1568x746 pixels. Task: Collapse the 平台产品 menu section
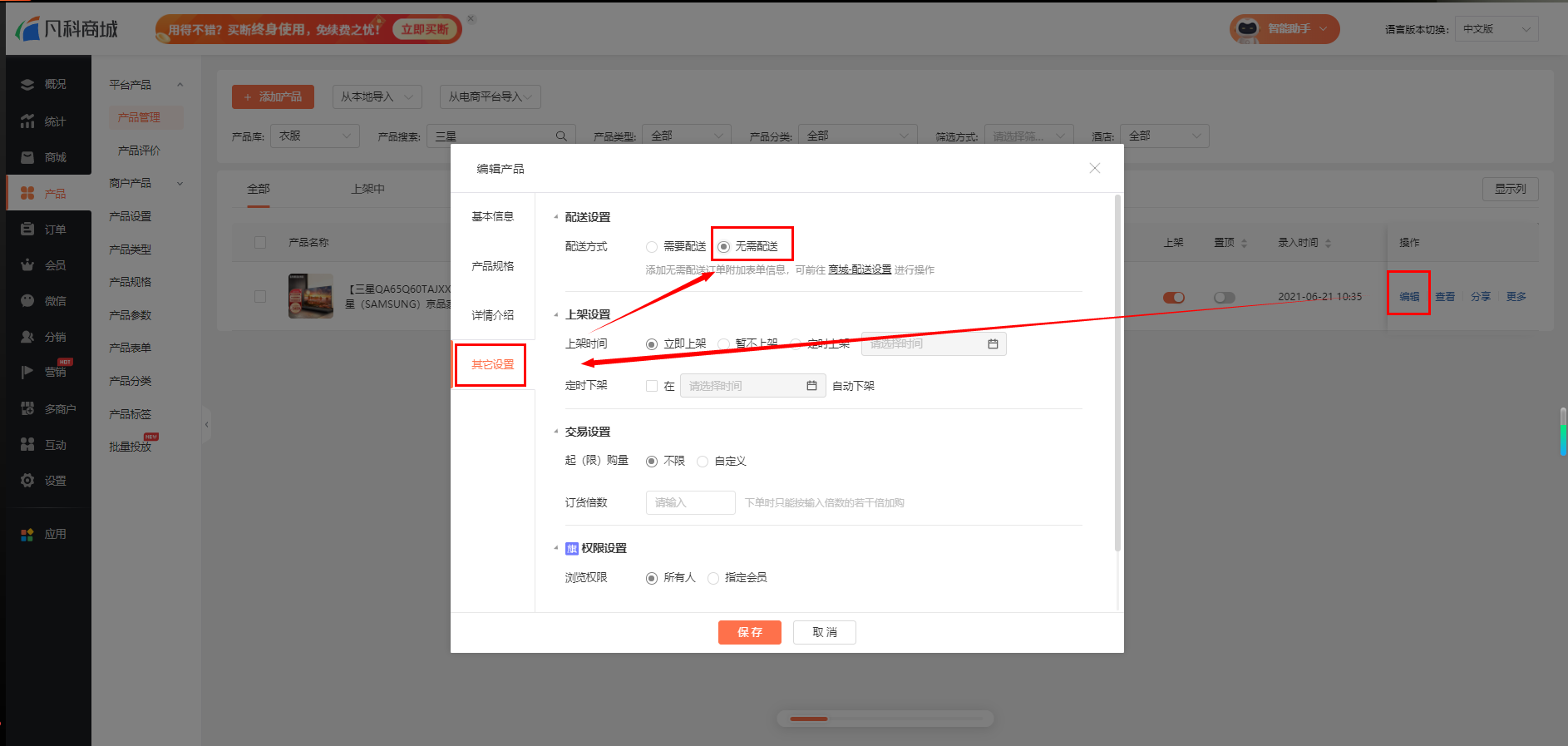pos(180,85)
